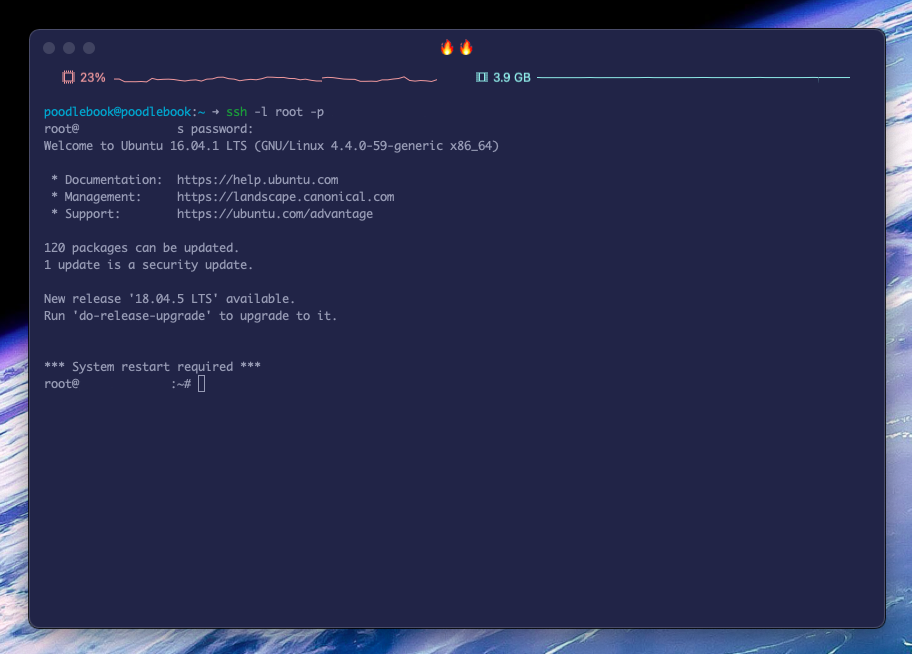Click '*** System restart required ***' line

152,367
